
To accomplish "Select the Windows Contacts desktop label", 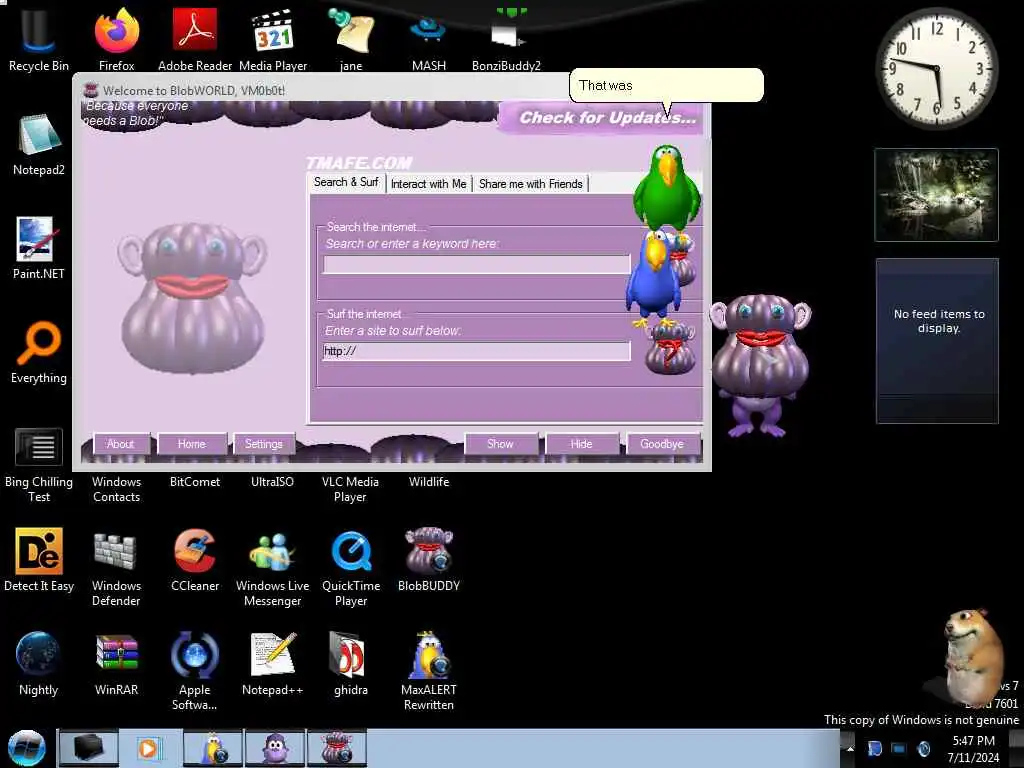I will tap(116, 489).
